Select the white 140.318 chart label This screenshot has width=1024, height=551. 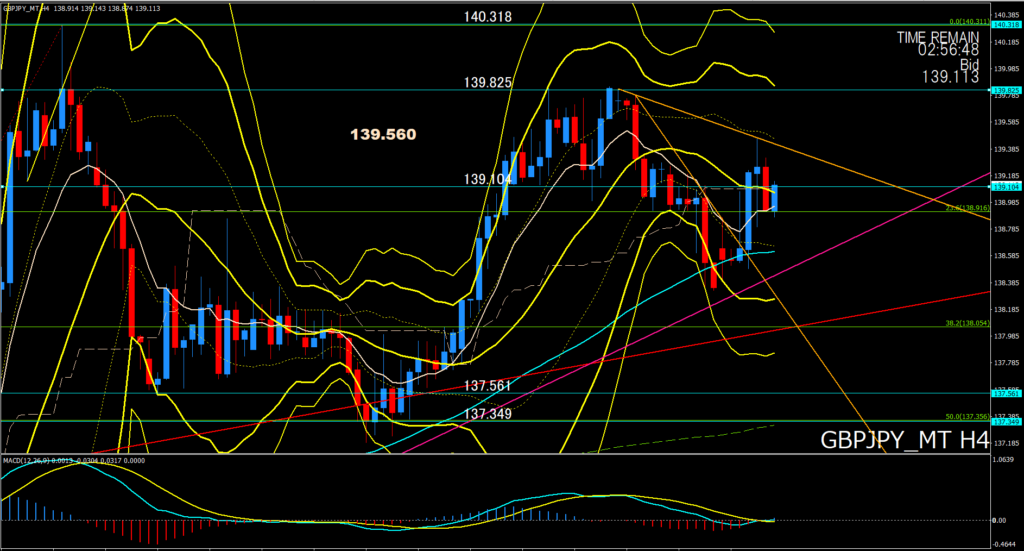[x=488, y=17]
